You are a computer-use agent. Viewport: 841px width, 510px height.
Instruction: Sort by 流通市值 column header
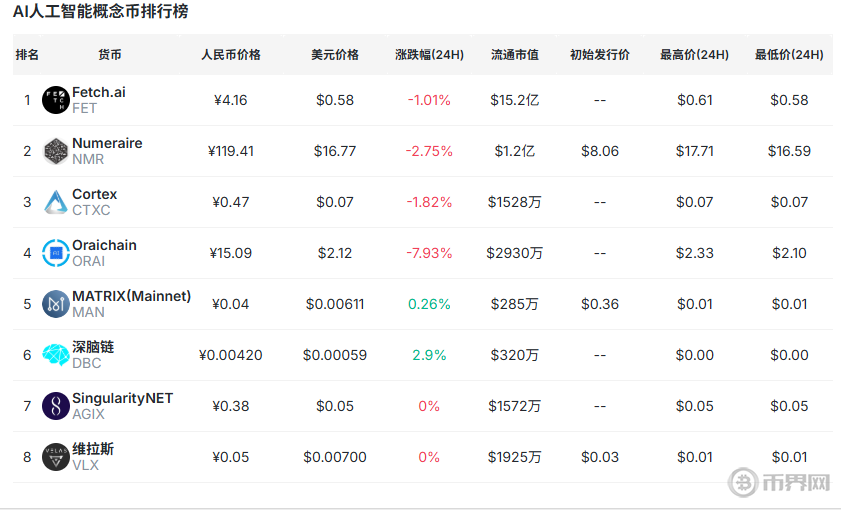click(515, 55)
